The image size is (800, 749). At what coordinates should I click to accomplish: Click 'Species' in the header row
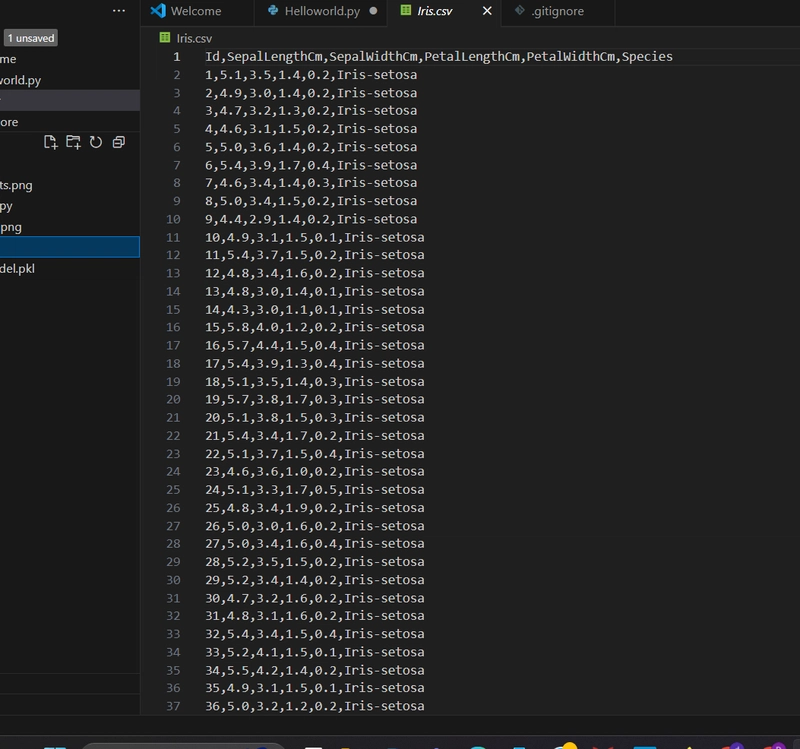(647, 57)
